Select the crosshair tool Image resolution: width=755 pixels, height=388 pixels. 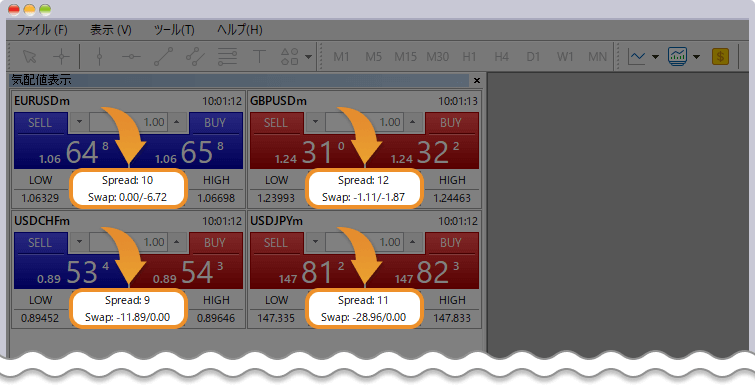click(62, 57)
